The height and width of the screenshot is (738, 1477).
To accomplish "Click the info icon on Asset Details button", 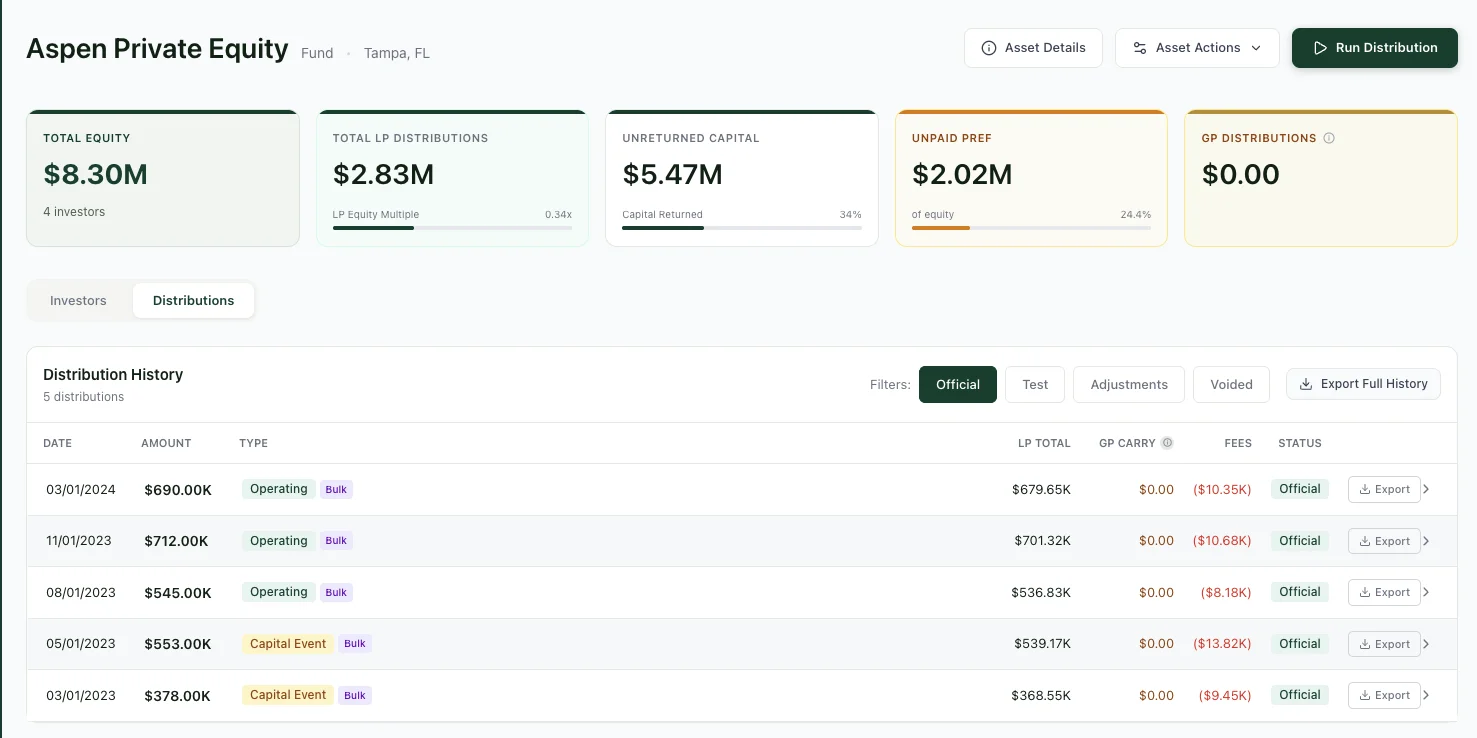I will point(988,47).
